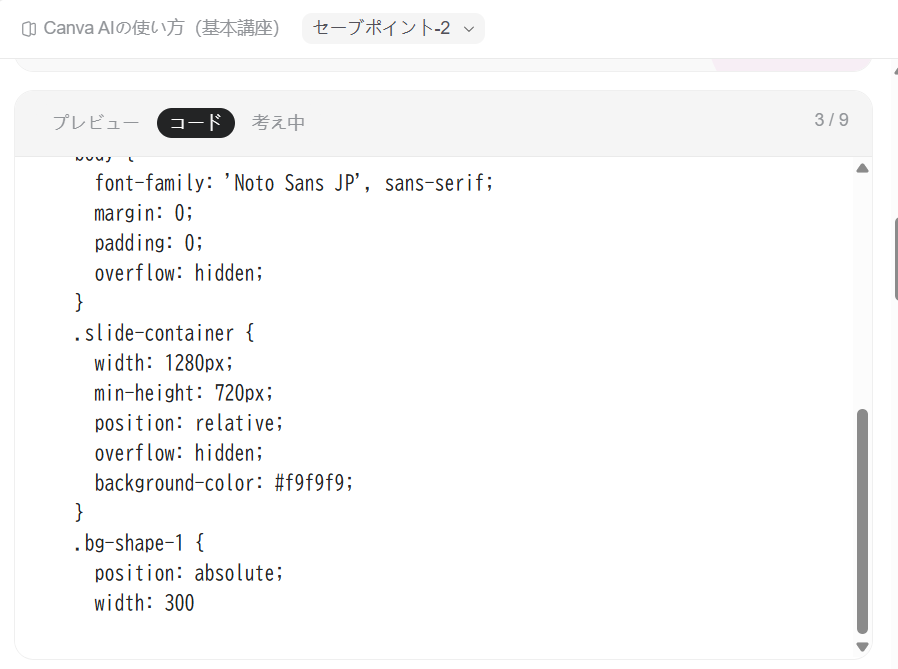Screen dimensions: 898x669
Task: Click the margin: 0 code line
Action: [x=144, y=213]
